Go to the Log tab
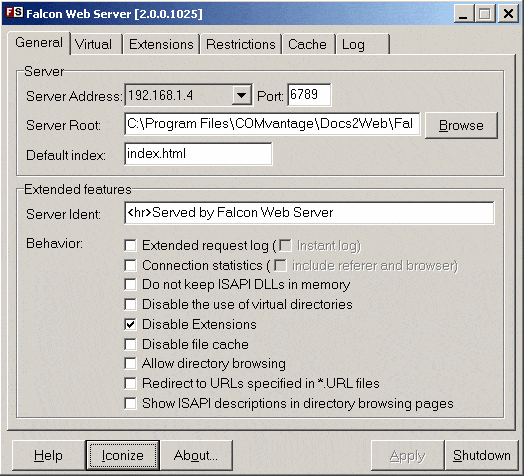Screen dimensions: 524x476 [363, 44]
